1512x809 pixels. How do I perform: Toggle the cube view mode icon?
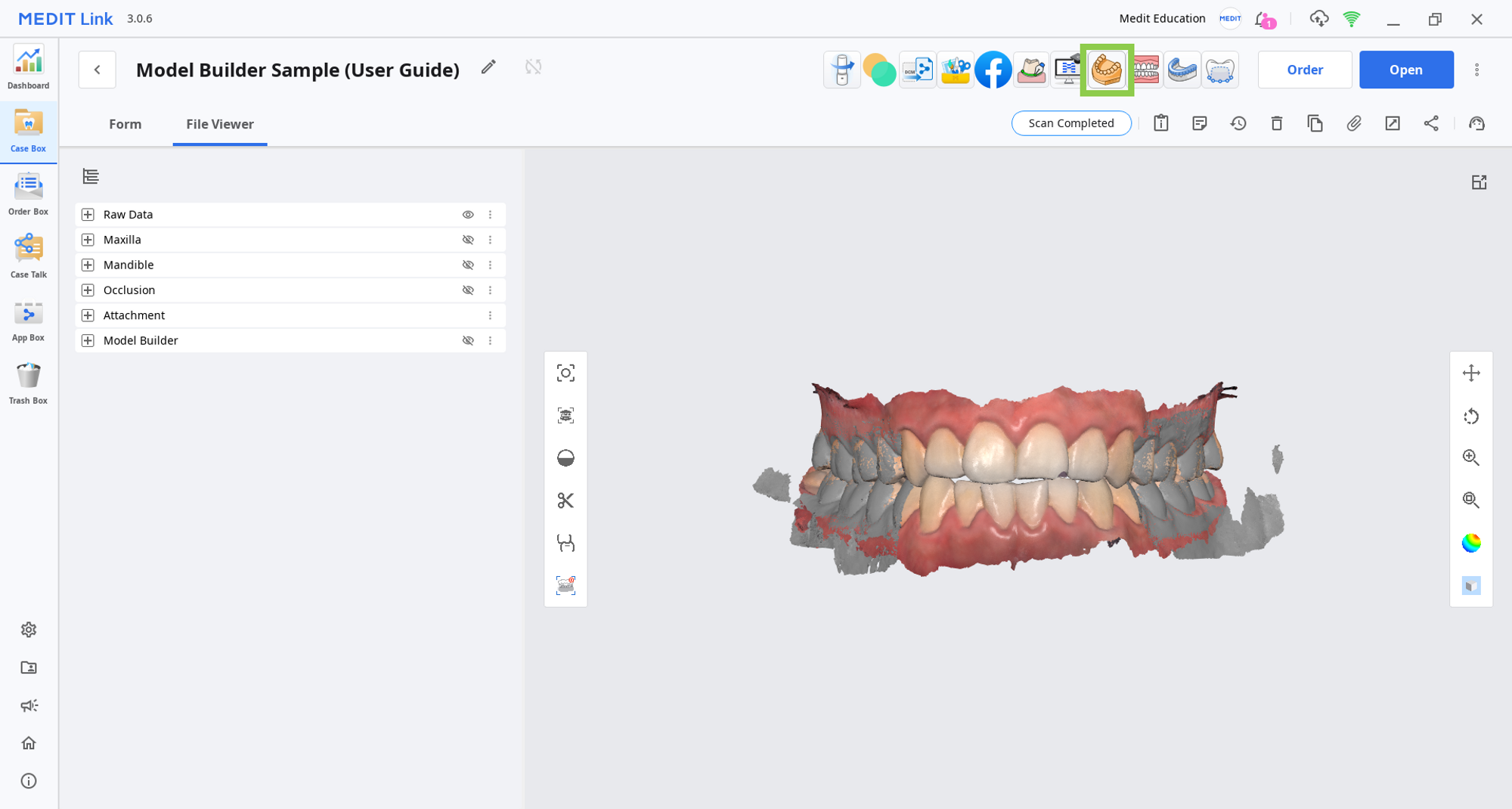pos(1471,585)
